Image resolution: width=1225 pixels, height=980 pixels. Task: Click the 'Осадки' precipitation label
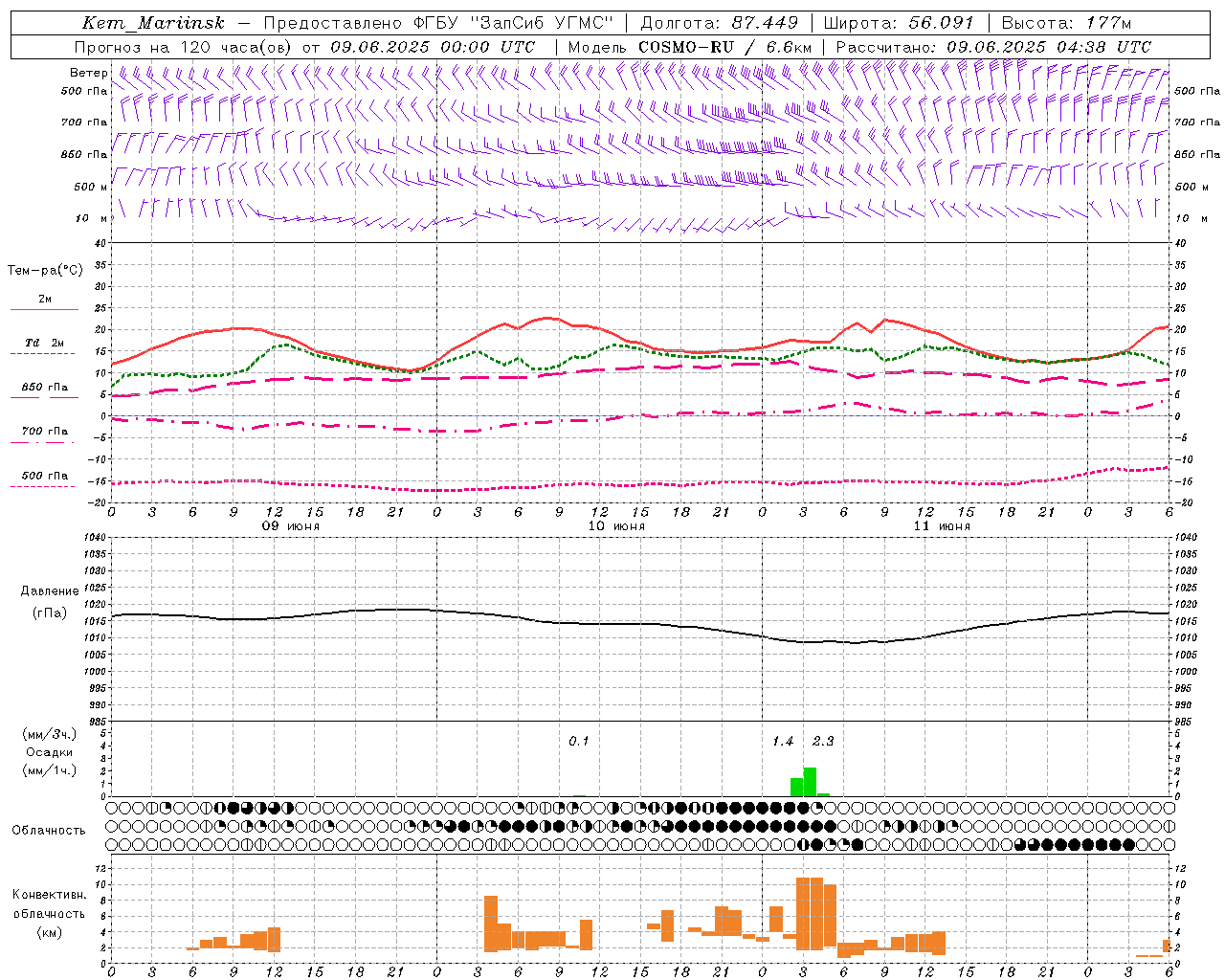(x=50, y=752)
